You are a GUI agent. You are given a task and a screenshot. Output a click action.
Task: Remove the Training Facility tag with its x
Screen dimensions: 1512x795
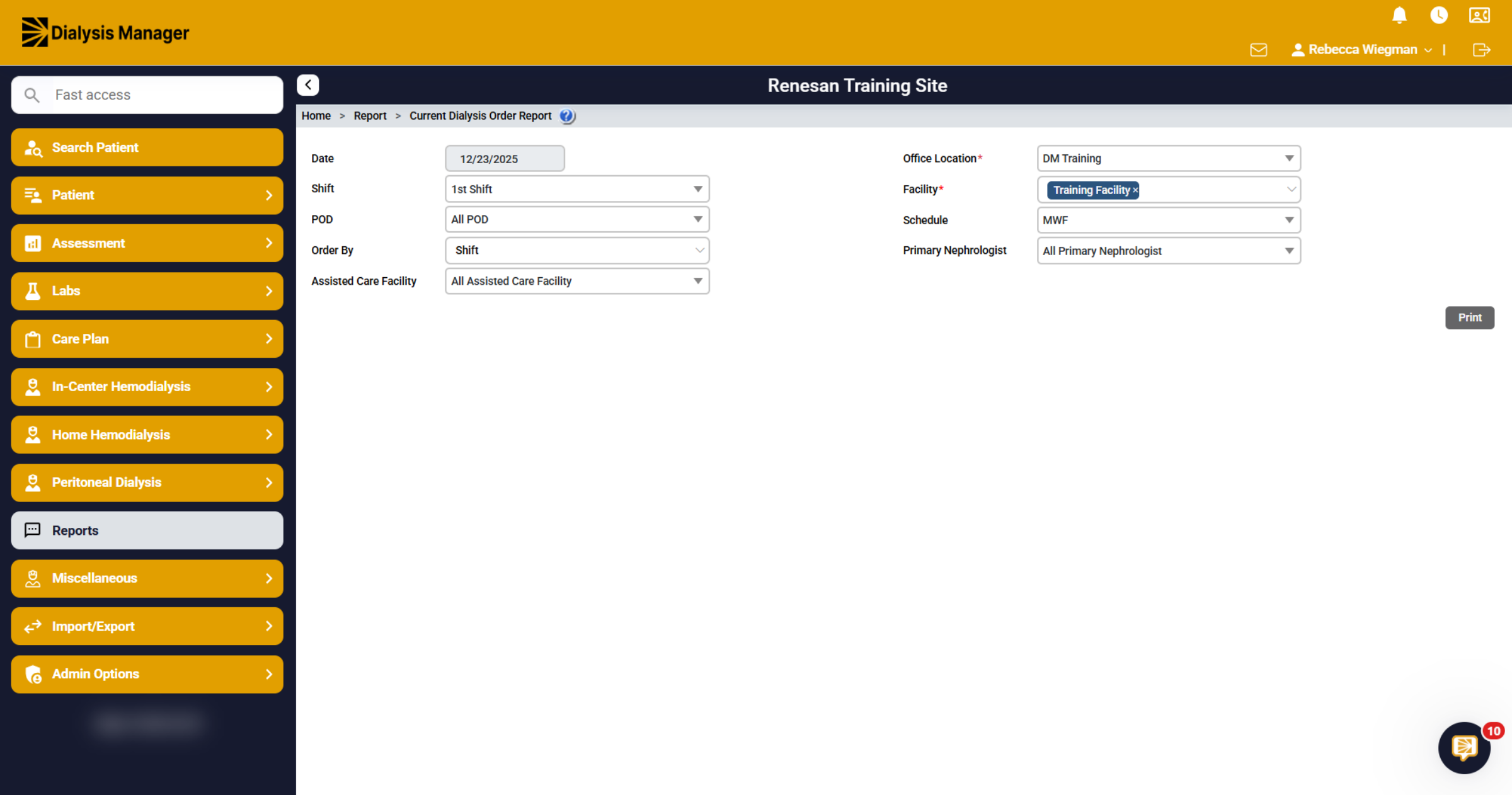coord(1135,190)
